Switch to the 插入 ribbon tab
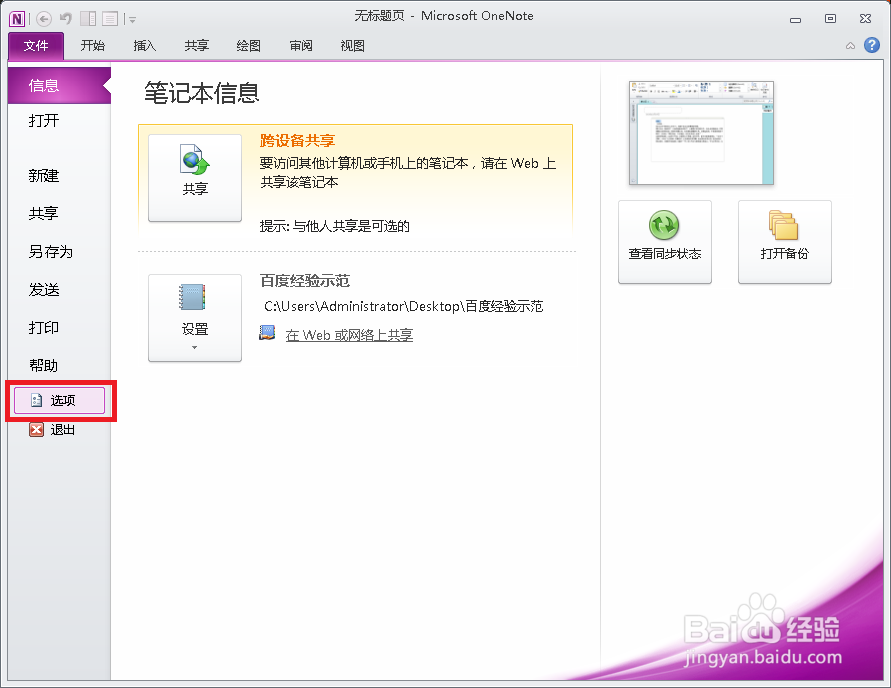 144,45
